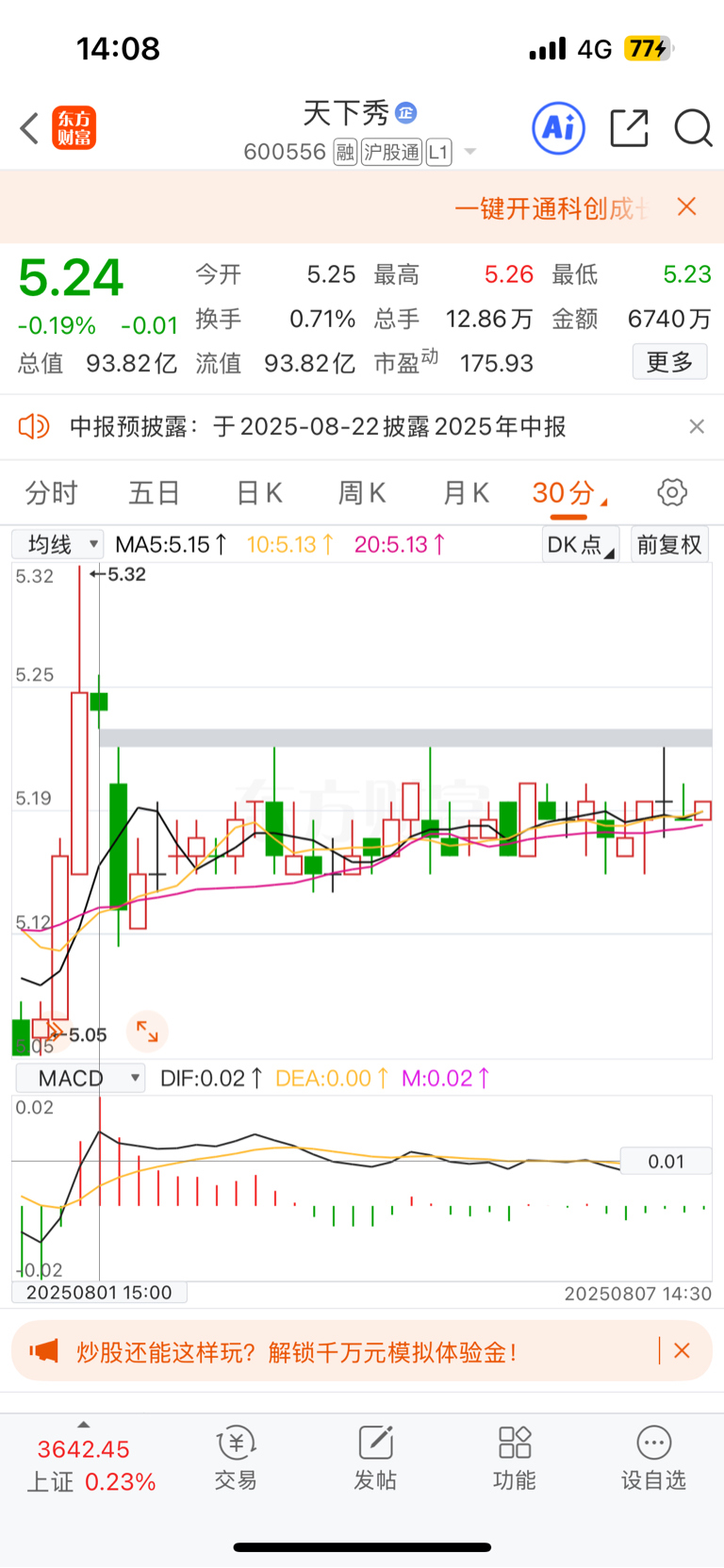This screenshot has height=1568, width=724.
Task: Open the Ai assistant icon
Action: point(559,128)
